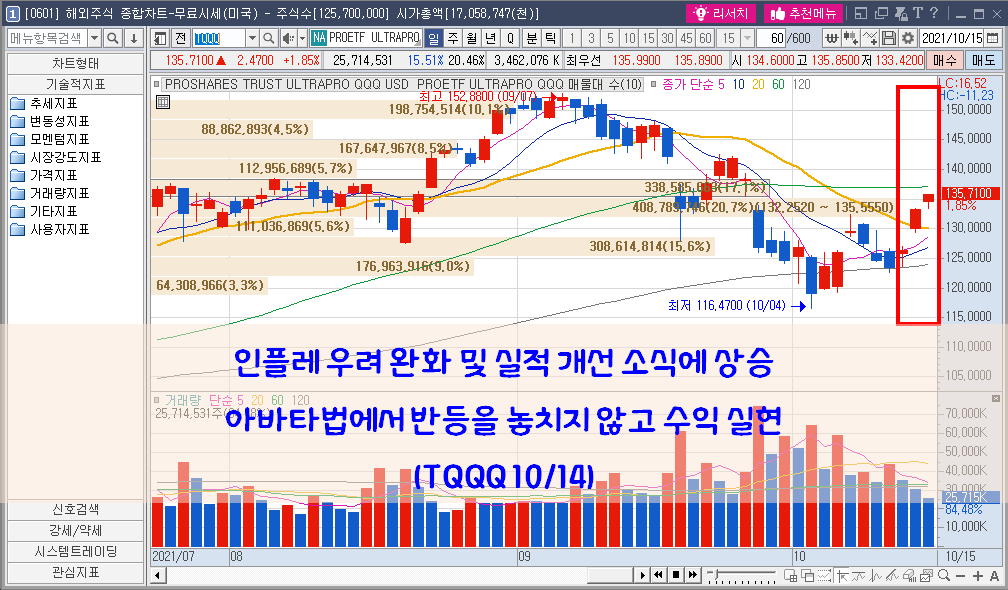Select the 년 yearly period toggle

pos(490,39)
